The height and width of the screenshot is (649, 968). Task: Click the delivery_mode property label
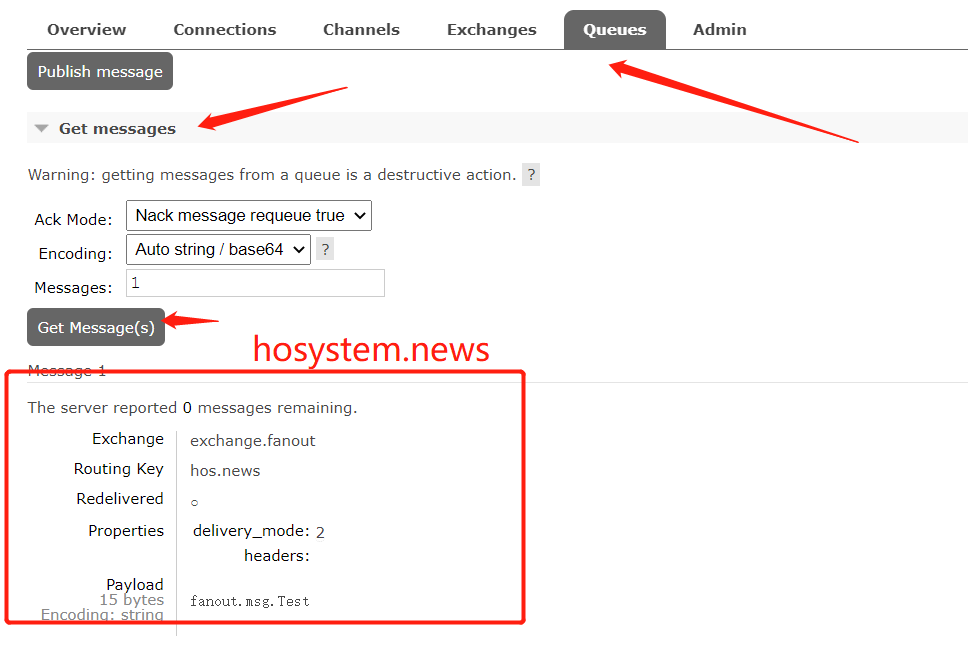[x=251, y=531]
